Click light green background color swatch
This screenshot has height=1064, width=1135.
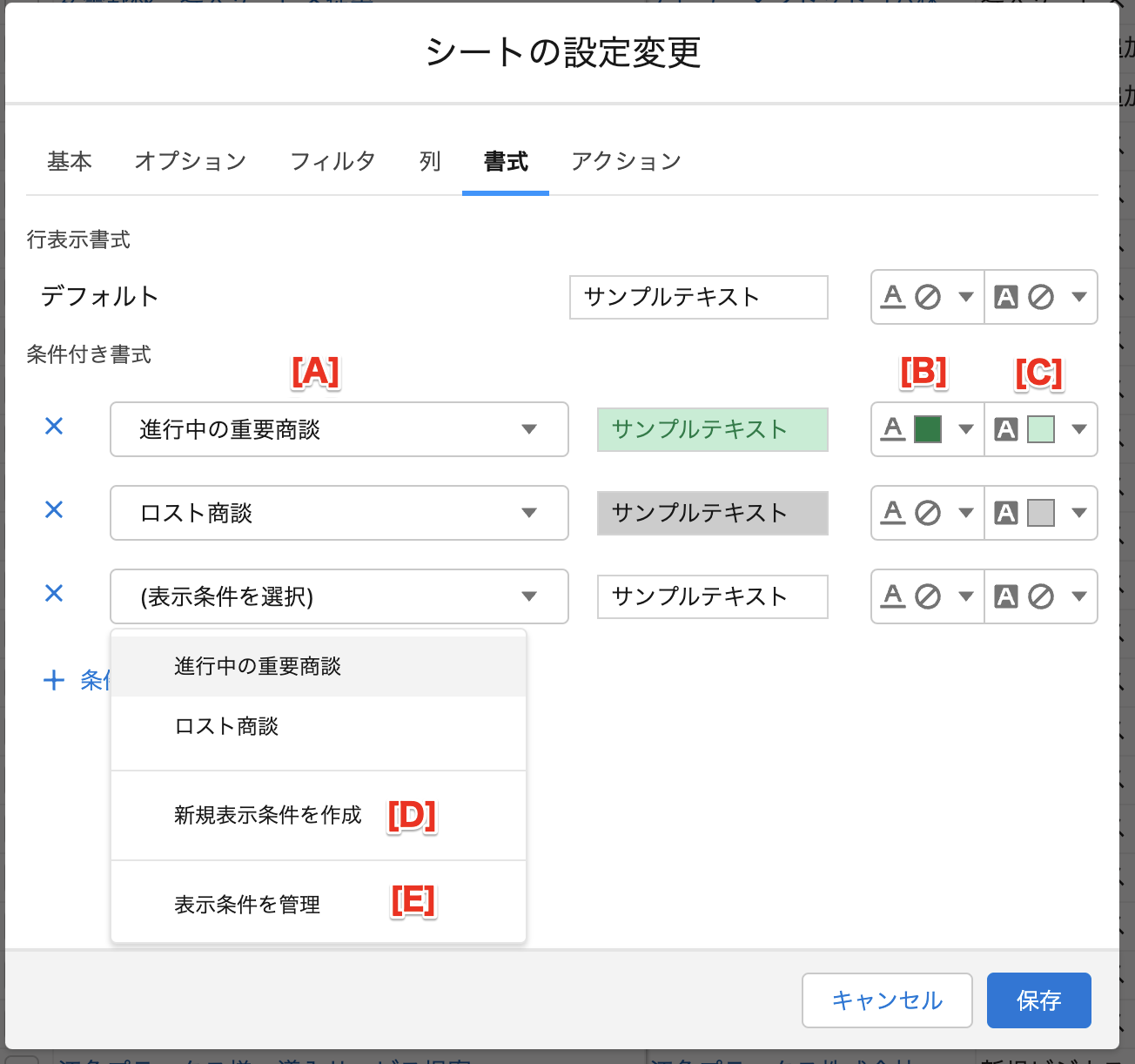point(1041,429)
